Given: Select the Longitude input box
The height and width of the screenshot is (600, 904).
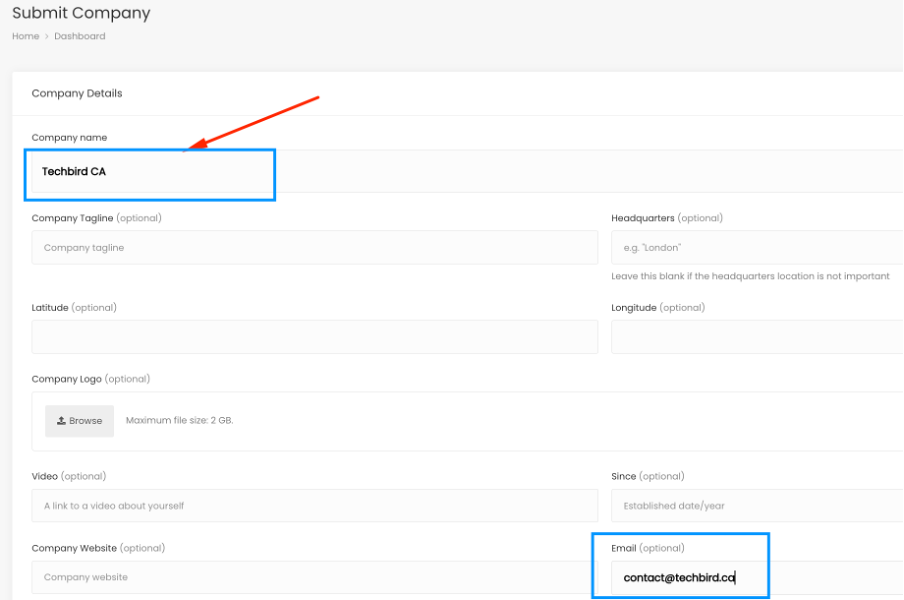Looking at the screenshot, I should click(758, 337).
